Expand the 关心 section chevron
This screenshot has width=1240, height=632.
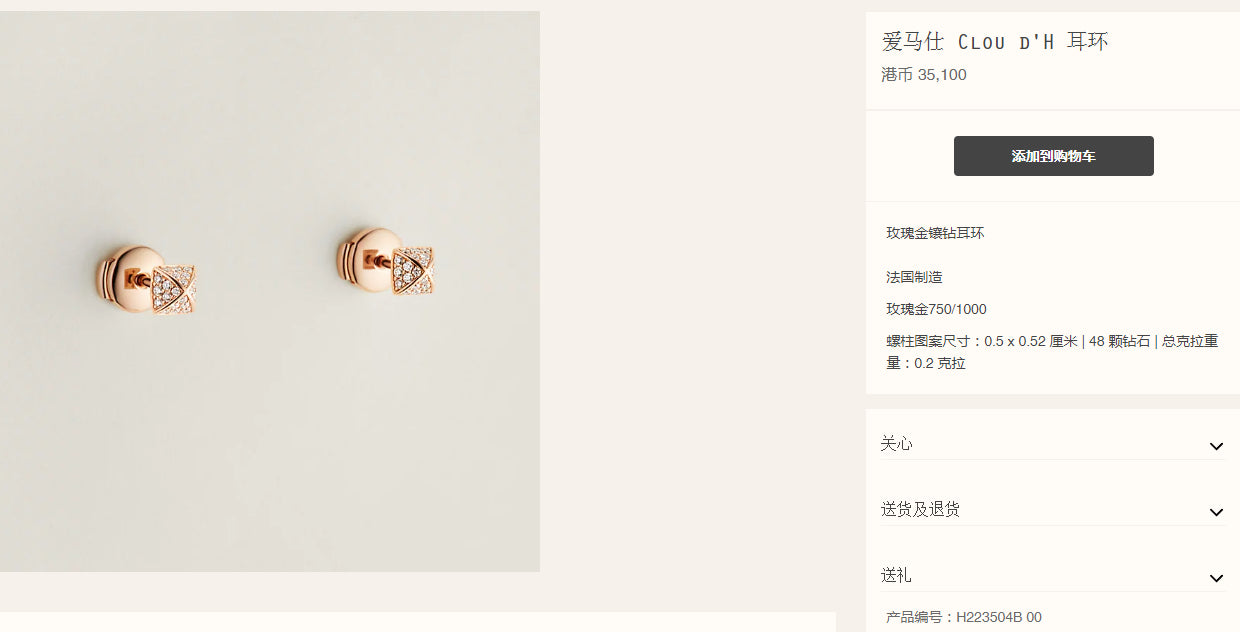click(1216, 446)
